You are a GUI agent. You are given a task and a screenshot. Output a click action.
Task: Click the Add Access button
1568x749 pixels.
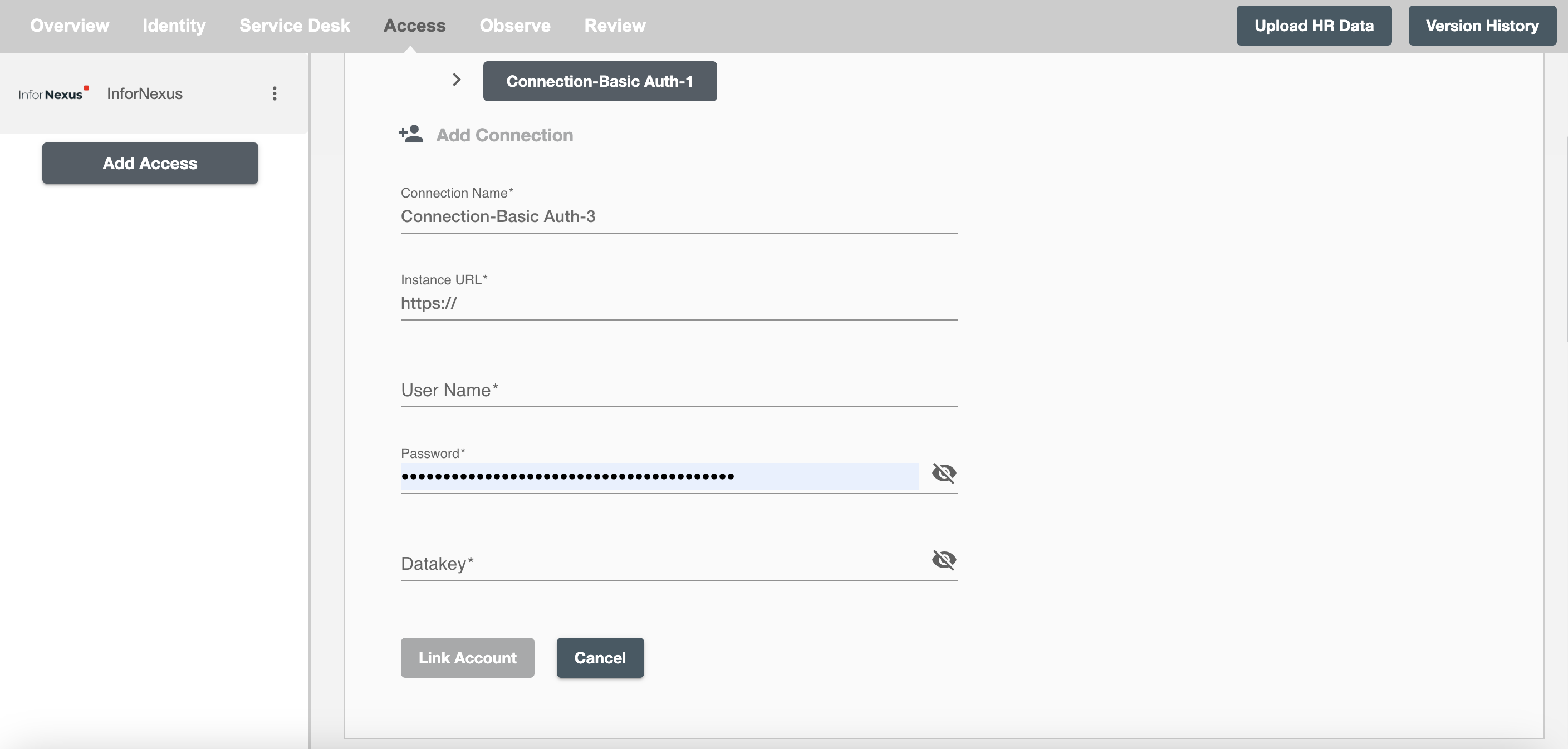[x=150, y=163]
